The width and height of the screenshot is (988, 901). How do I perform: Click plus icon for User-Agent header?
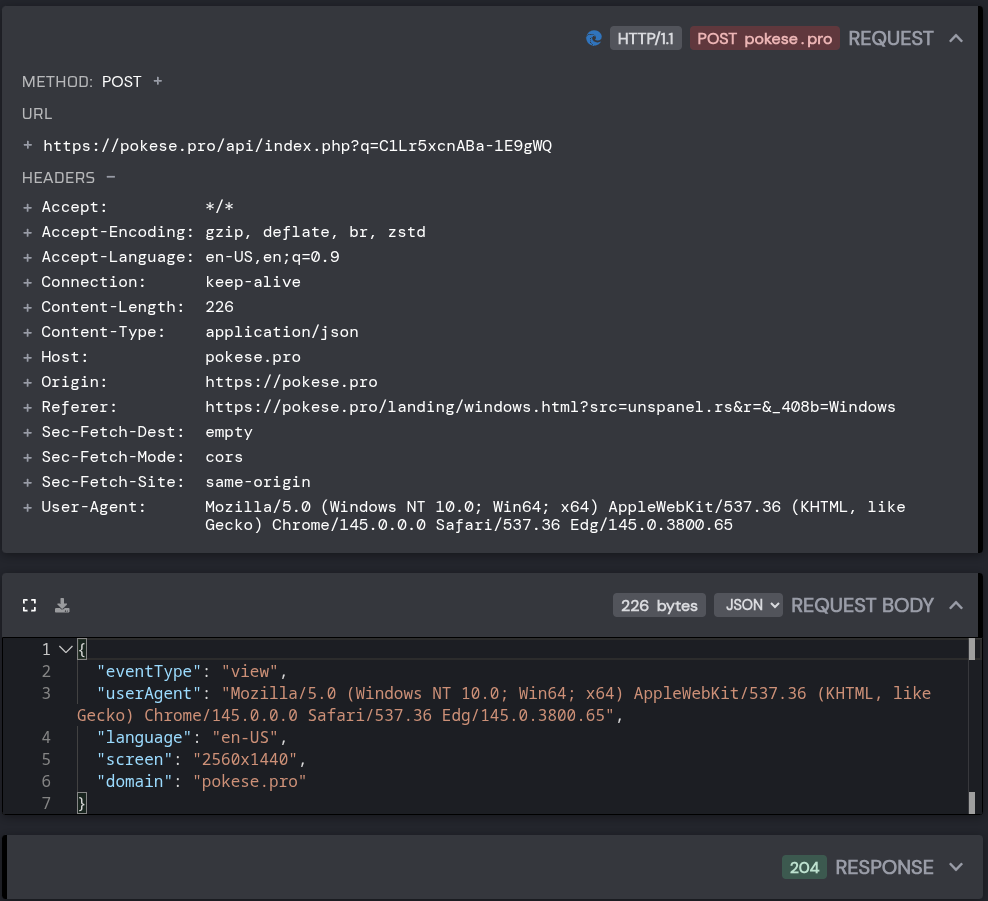(27, 507)
